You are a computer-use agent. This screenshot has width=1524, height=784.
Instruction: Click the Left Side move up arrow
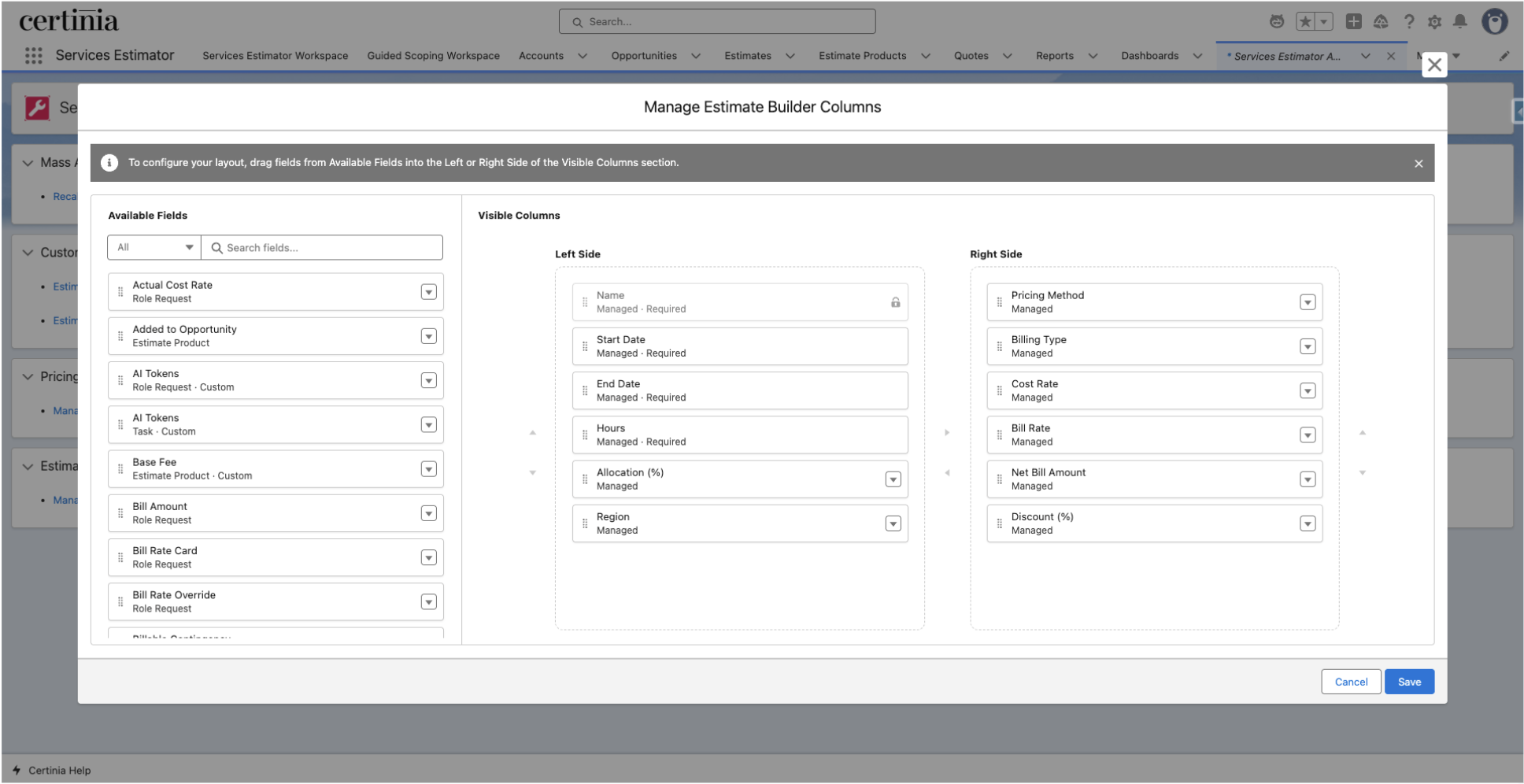[533, 433]
